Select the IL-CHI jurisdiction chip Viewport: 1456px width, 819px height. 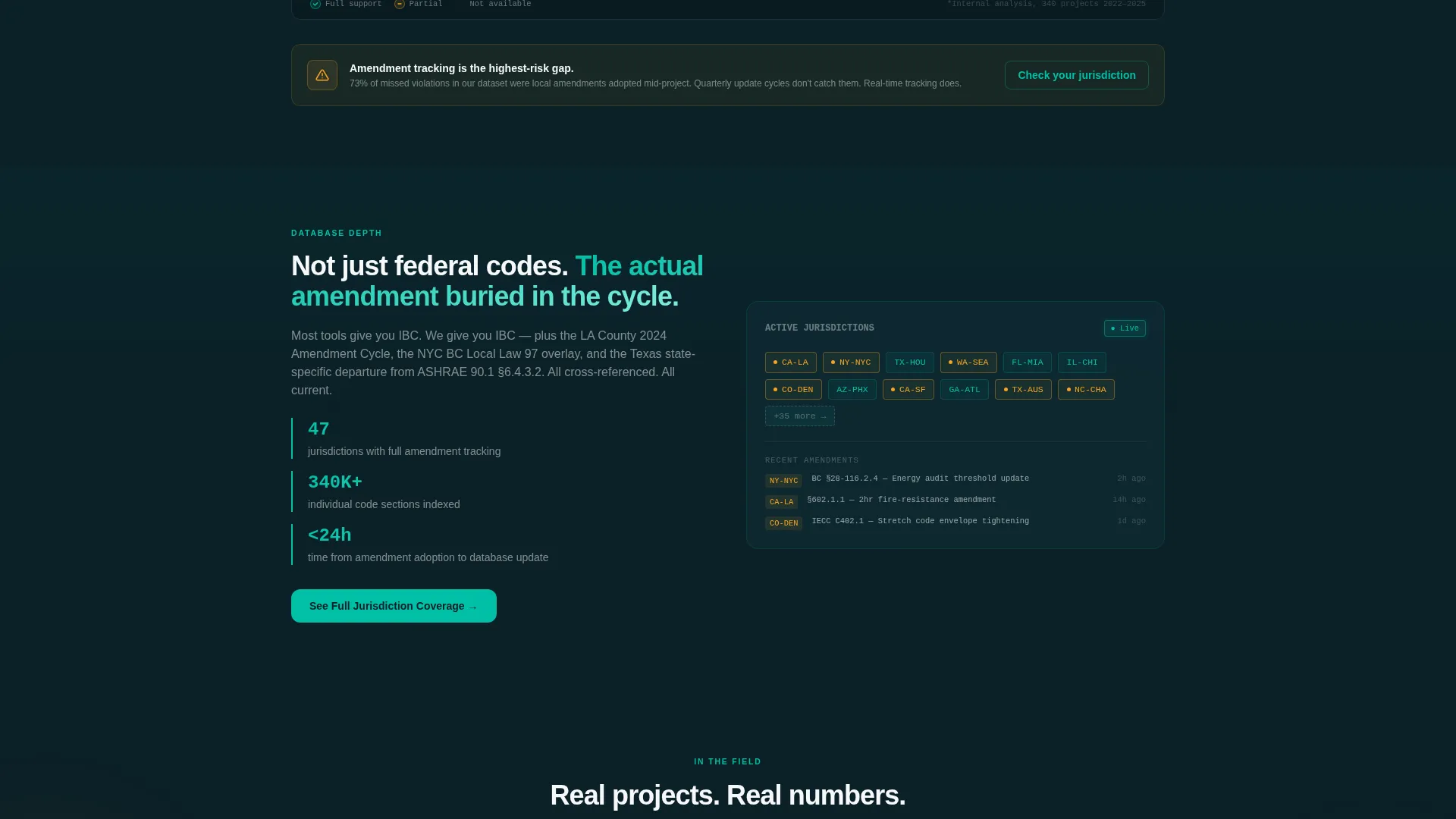[1081, 362]
